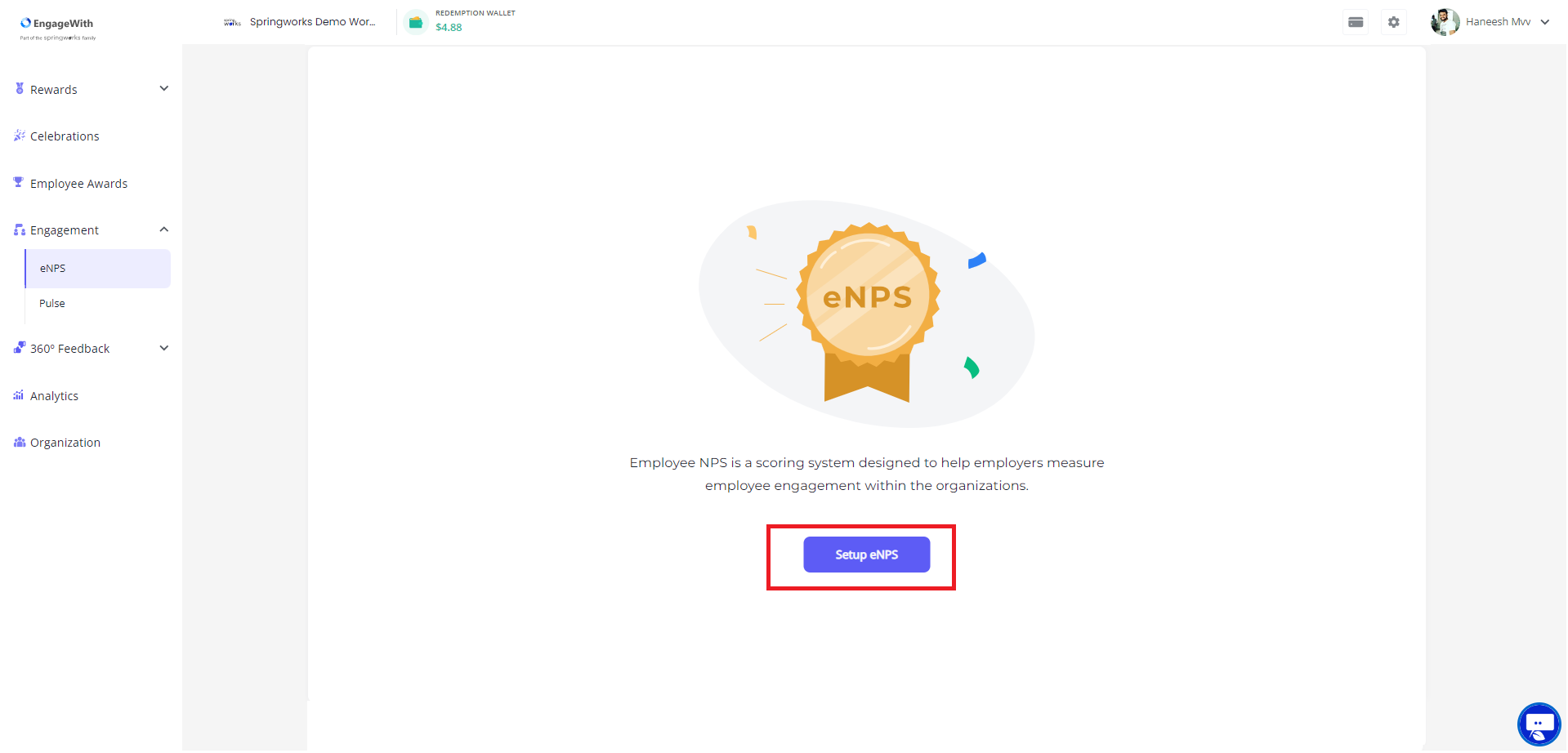Screen dimensions: 1568x753
Task: Expand the 360° Feedback chevron
Action: click(164, 349)
